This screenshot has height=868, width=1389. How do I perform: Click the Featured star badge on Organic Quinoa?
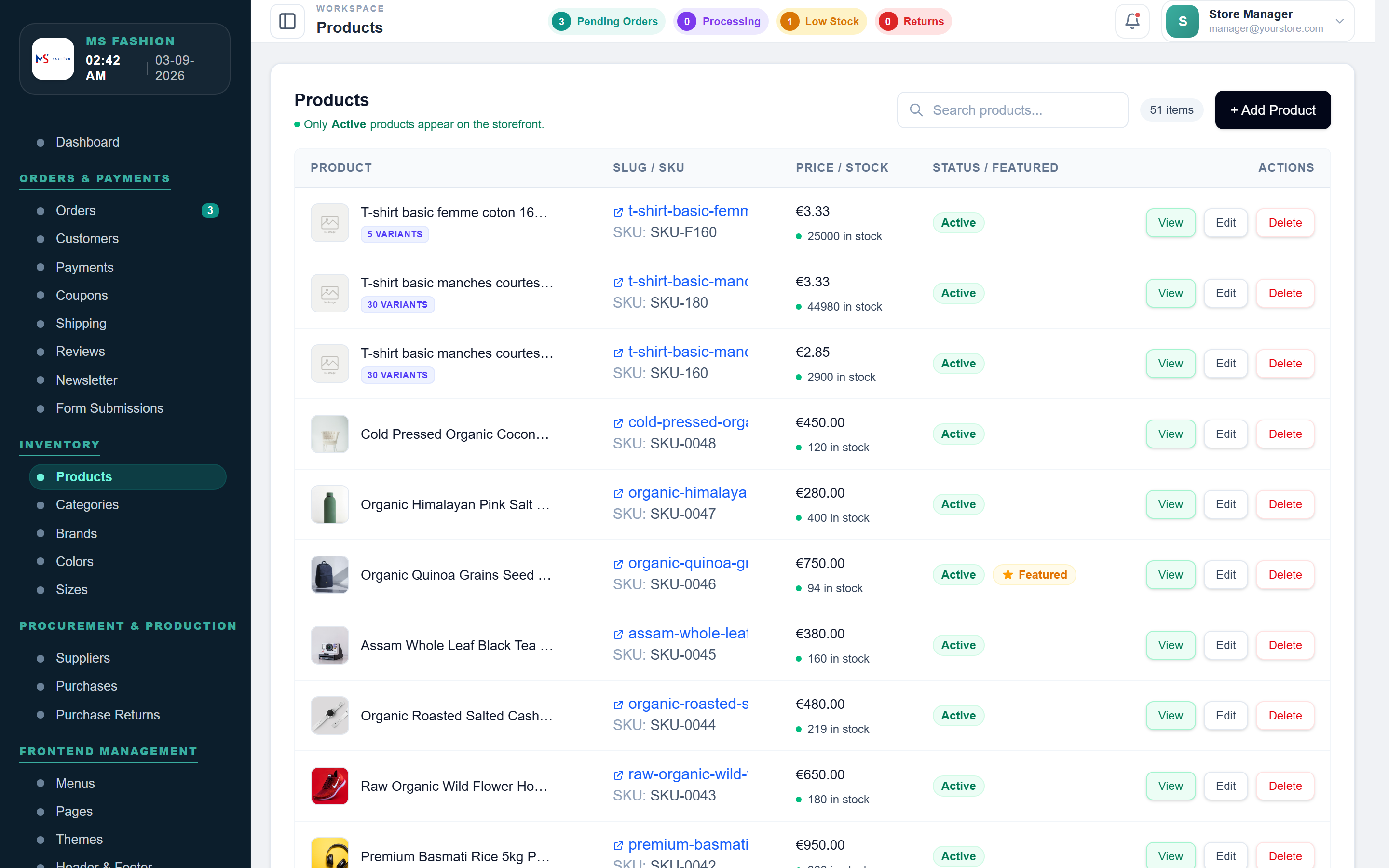[x=1035, y=575]
